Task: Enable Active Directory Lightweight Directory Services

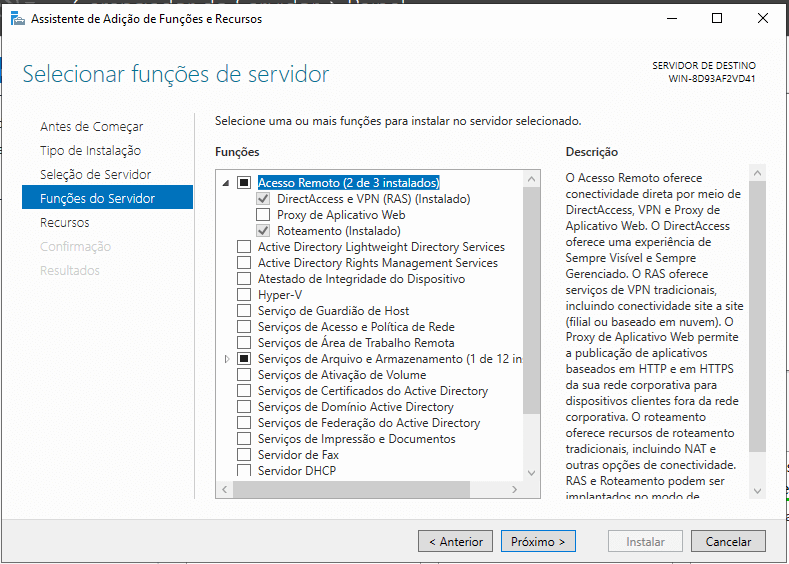Action: click(x=244, y=247)
